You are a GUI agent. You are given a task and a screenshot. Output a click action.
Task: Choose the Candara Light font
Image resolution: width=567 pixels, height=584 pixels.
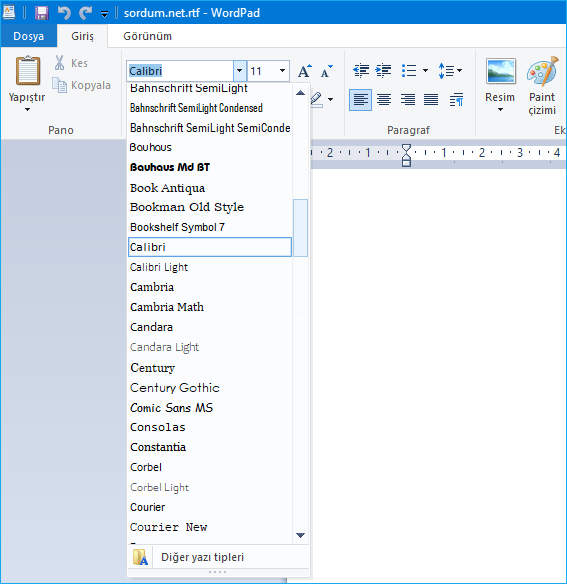coord(210,347)
